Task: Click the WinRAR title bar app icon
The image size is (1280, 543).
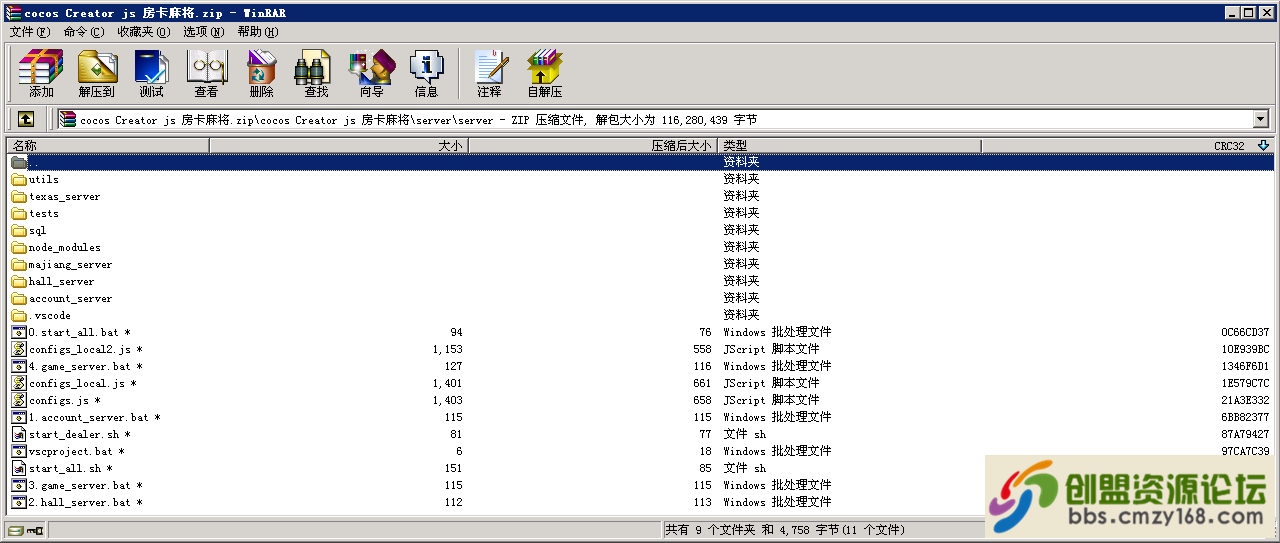Action: (x=12, y=12)
